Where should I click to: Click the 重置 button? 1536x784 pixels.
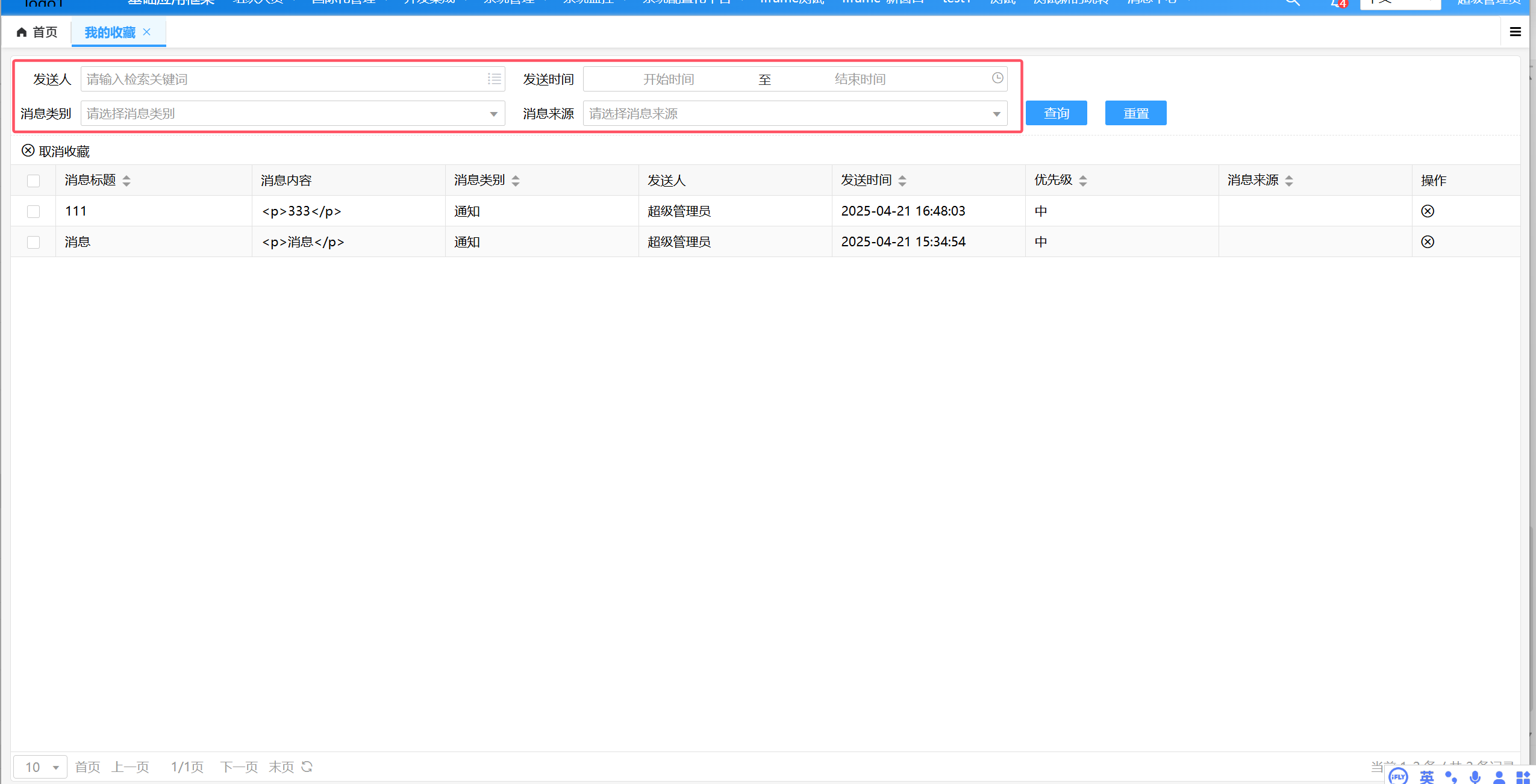1135,113
